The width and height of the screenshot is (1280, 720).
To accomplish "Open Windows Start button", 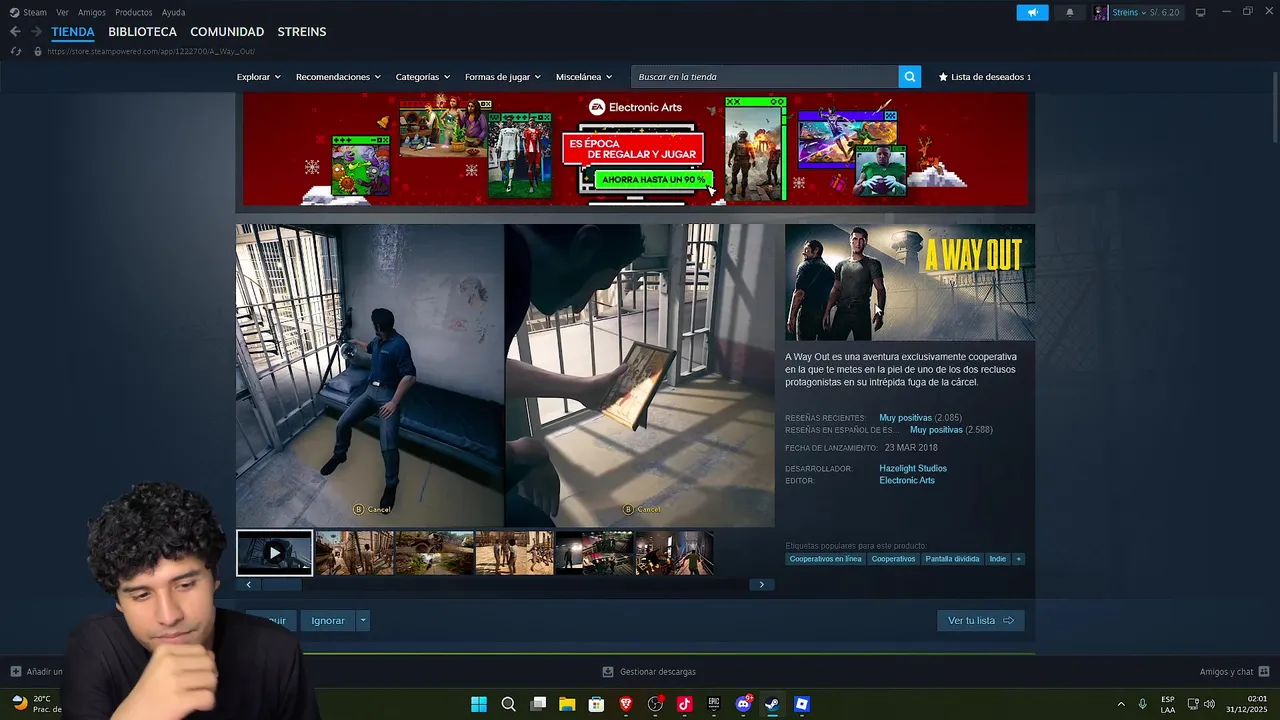I will (479, 704).
